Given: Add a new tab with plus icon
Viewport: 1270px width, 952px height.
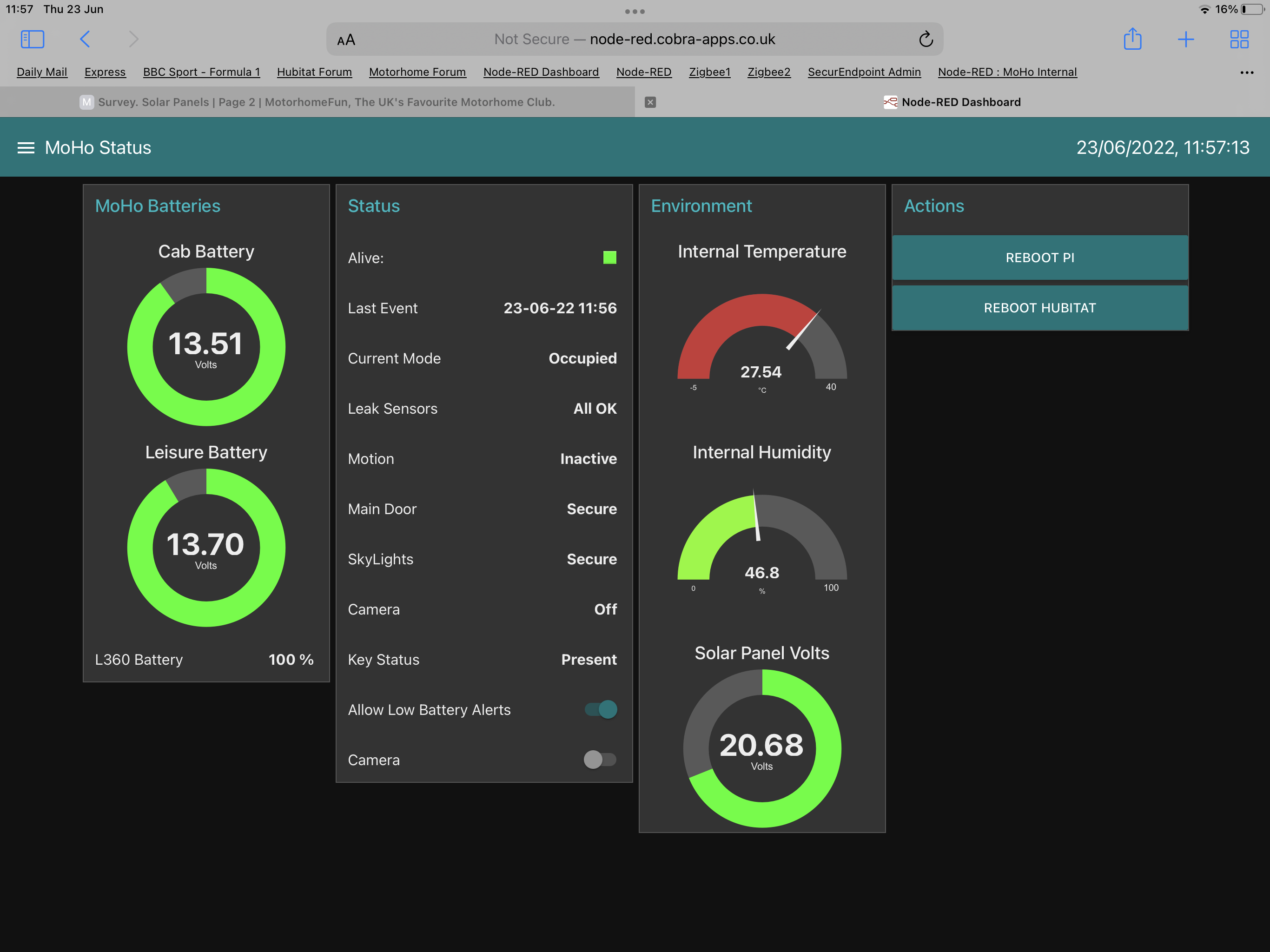Looking at the screenshot, I should click(x=1185, y=39).
